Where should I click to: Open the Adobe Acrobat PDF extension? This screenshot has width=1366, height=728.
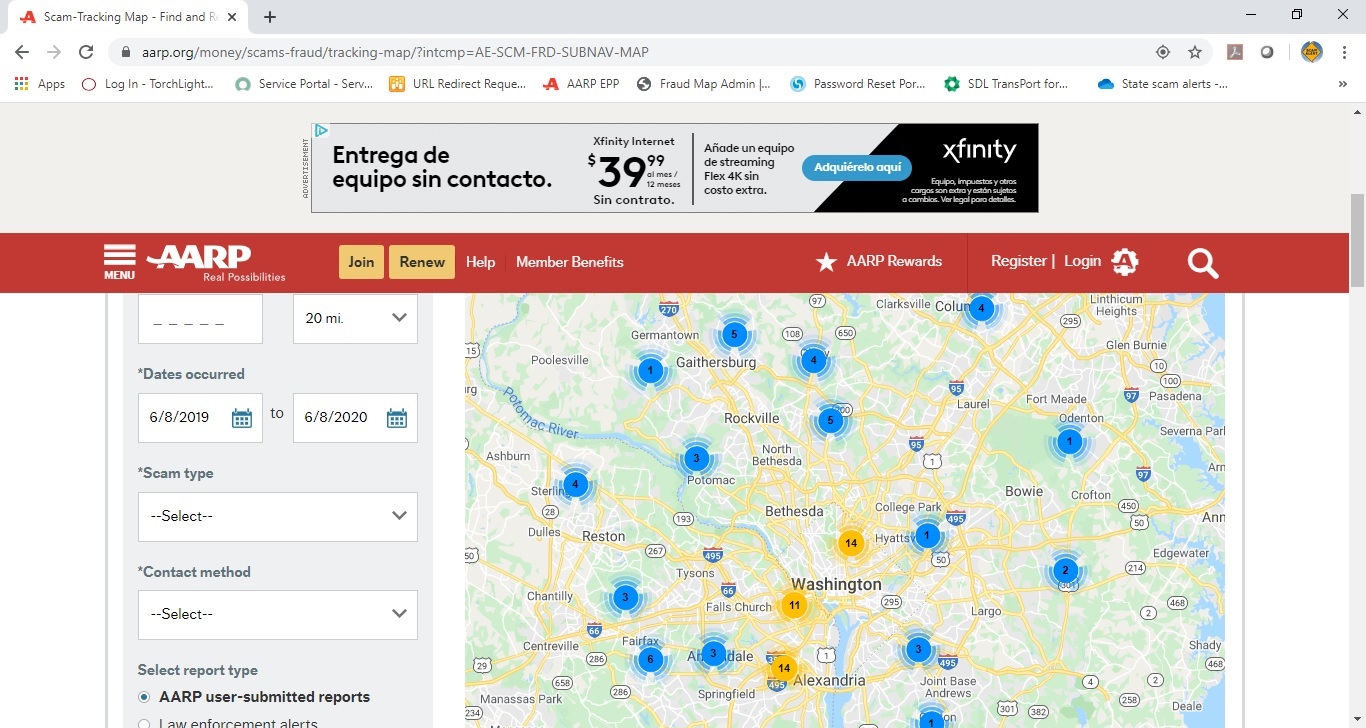click(x=1235, y=52)
